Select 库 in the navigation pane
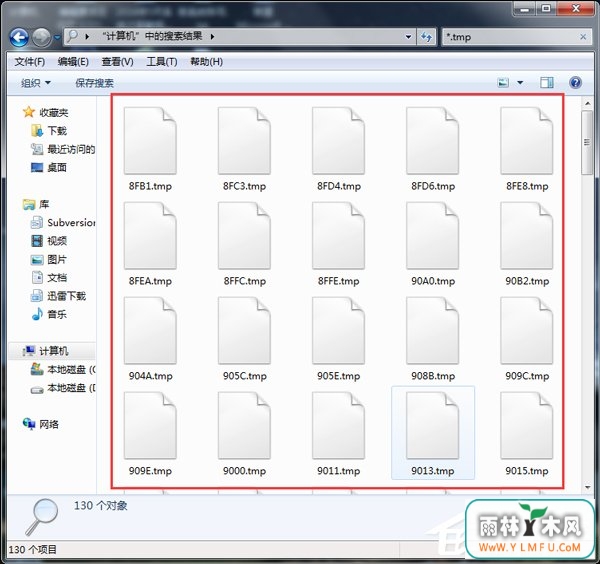 36,204
